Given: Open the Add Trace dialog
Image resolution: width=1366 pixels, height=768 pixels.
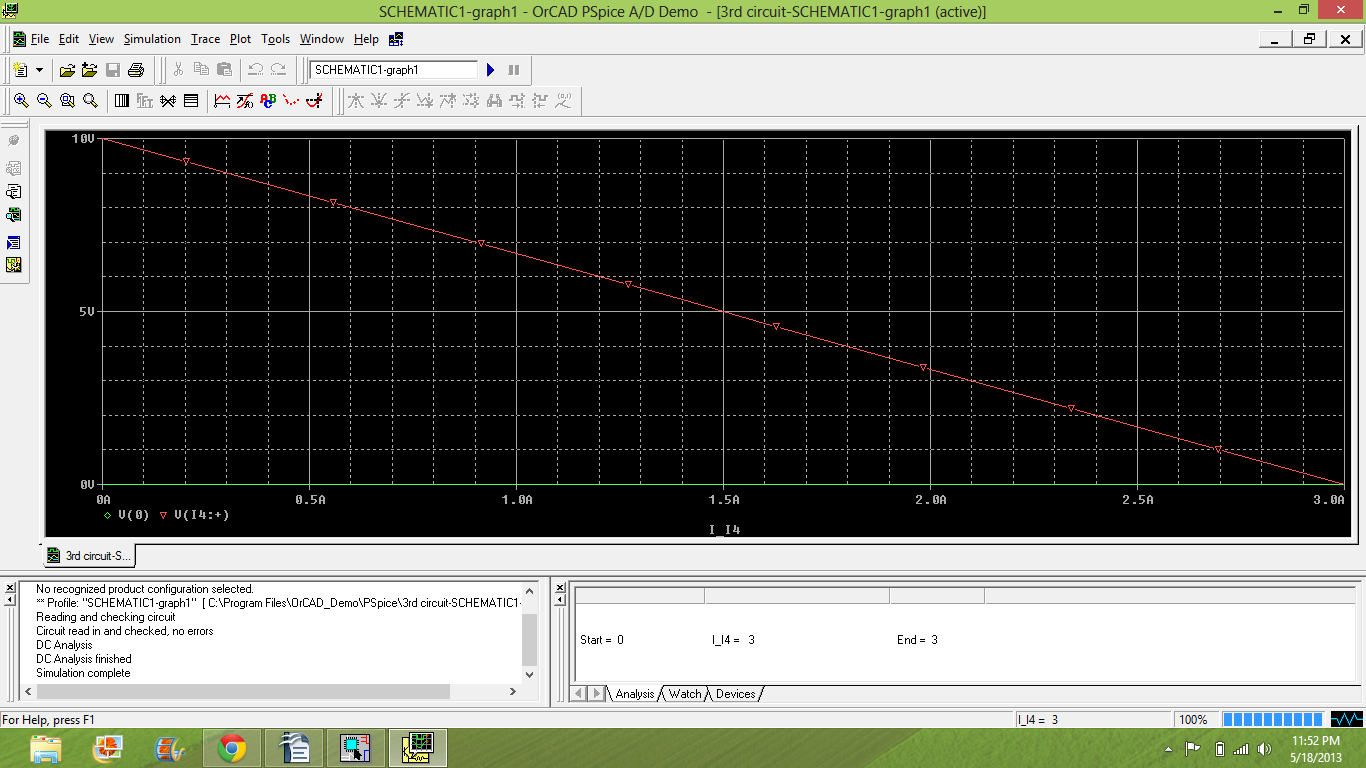Looking at the screenshot, I should point(223,99).
